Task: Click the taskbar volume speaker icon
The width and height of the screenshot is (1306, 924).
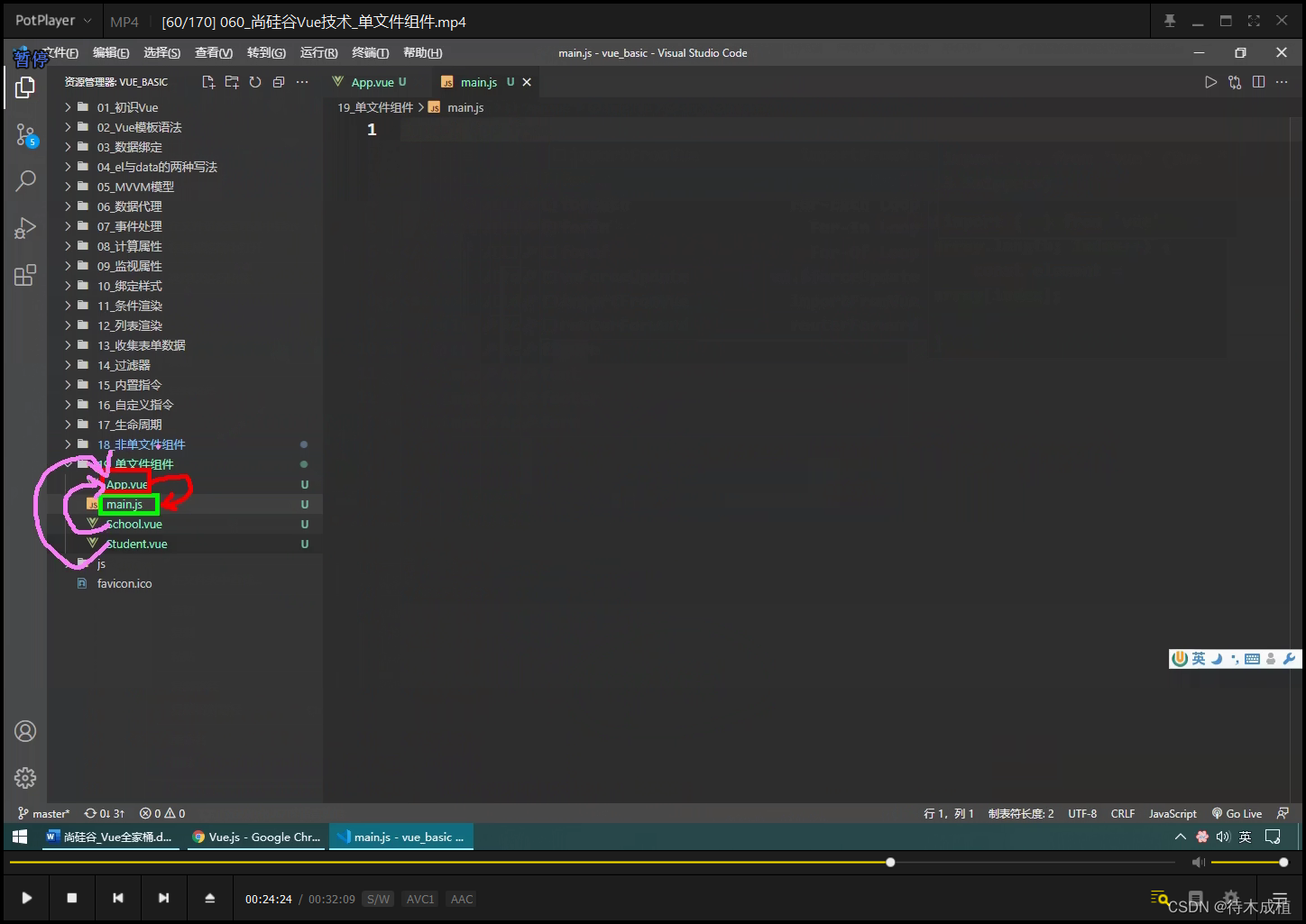Action: [x=1223, y=837]
